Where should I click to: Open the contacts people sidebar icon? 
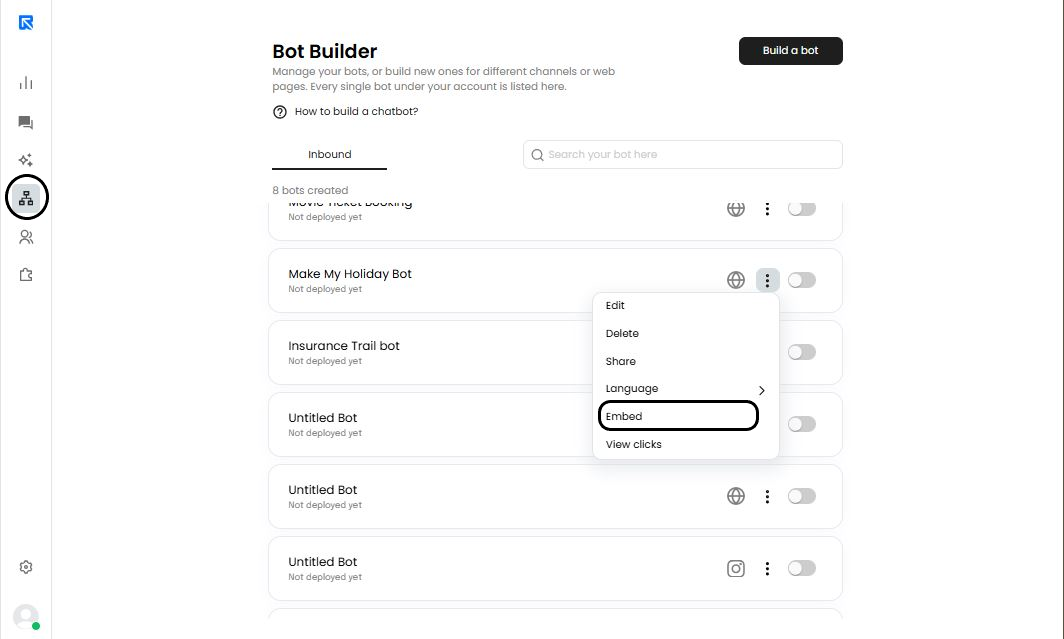pyautogui.click(x=26, y=237)
